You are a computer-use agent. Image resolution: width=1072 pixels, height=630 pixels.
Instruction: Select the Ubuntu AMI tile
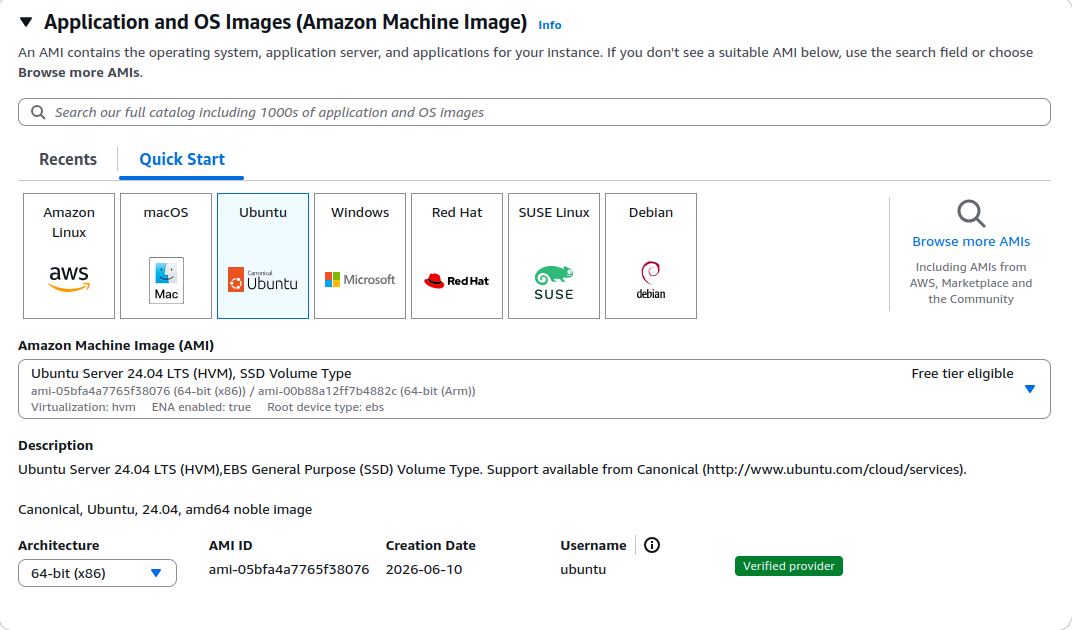[263, 256]
